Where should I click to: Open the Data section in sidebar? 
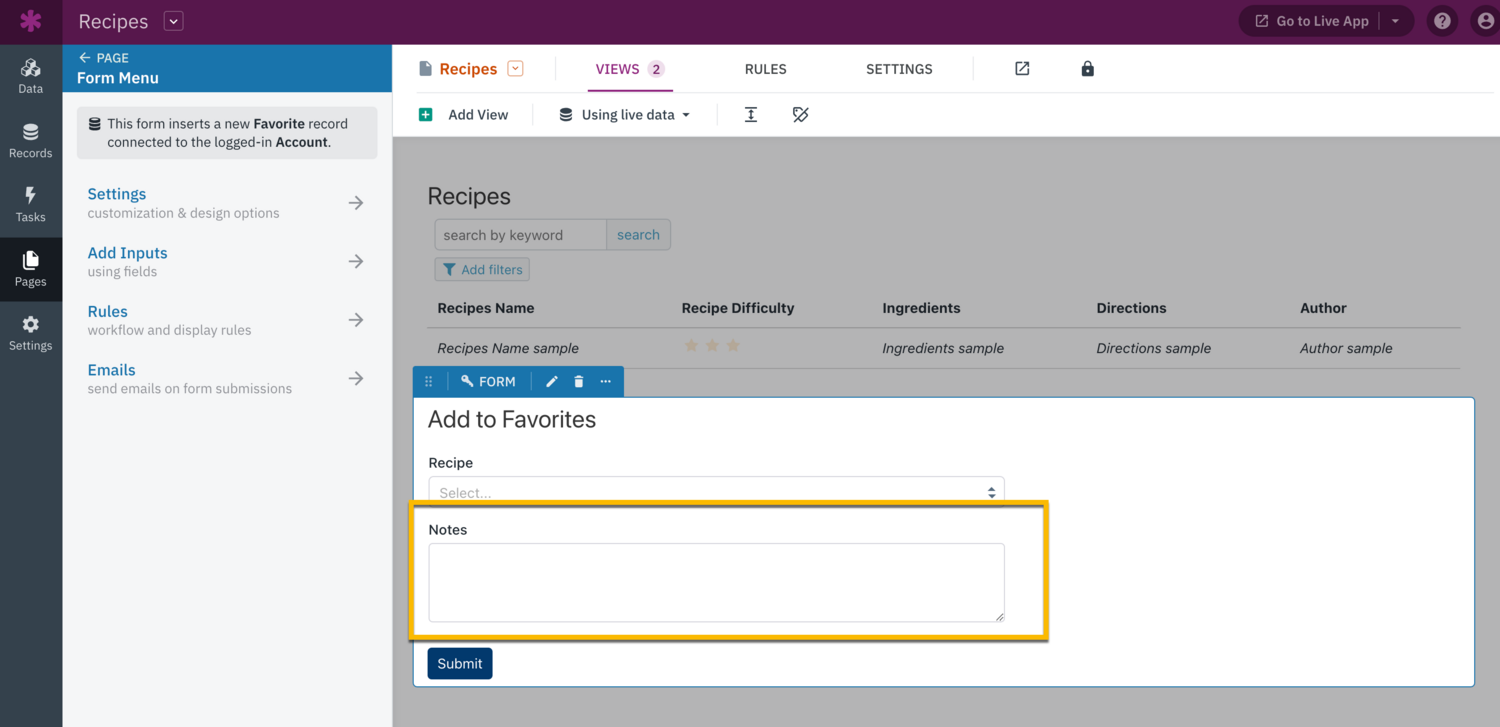point(30,76)
